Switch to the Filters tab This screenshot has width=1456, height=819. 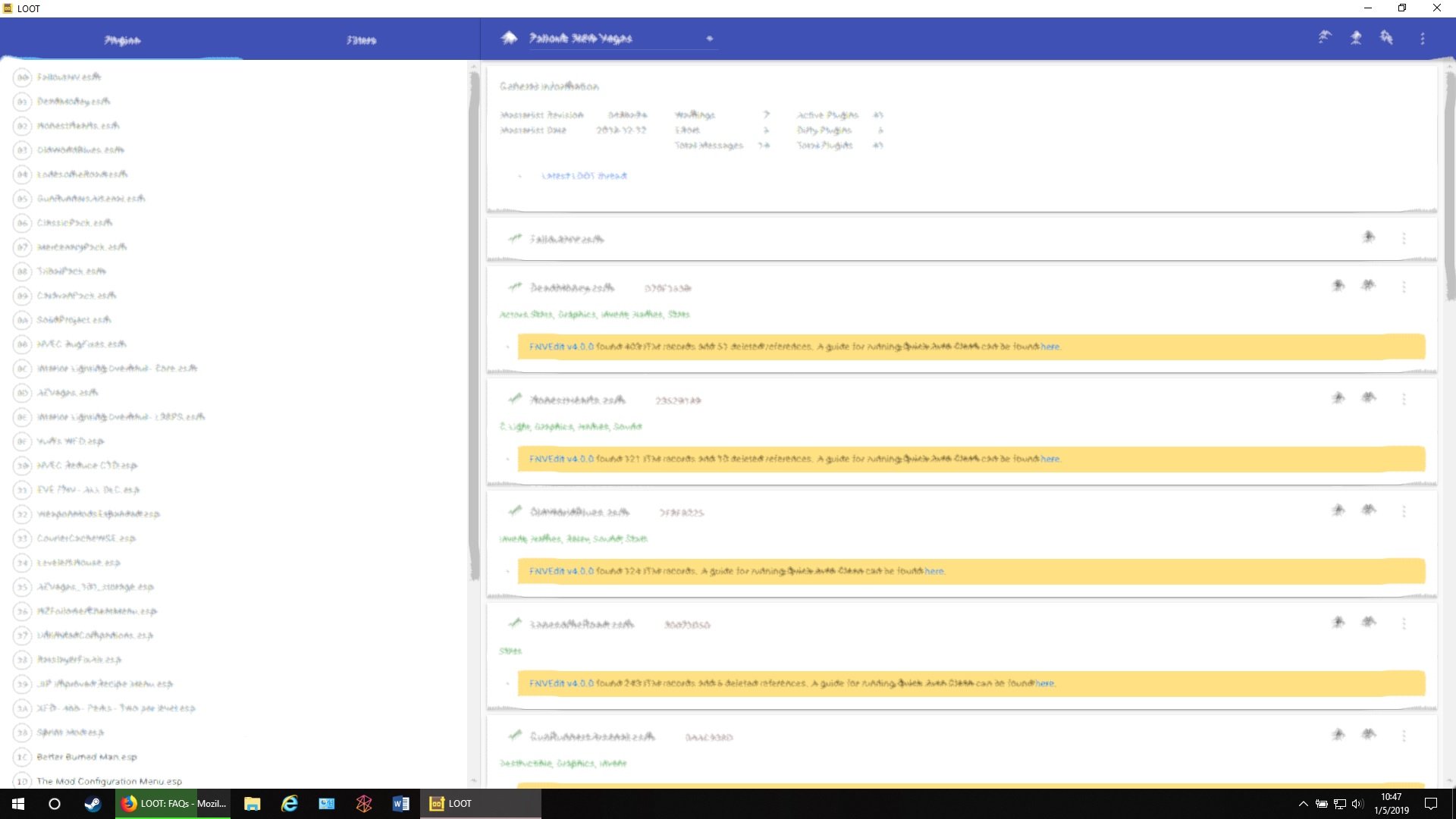361,39
